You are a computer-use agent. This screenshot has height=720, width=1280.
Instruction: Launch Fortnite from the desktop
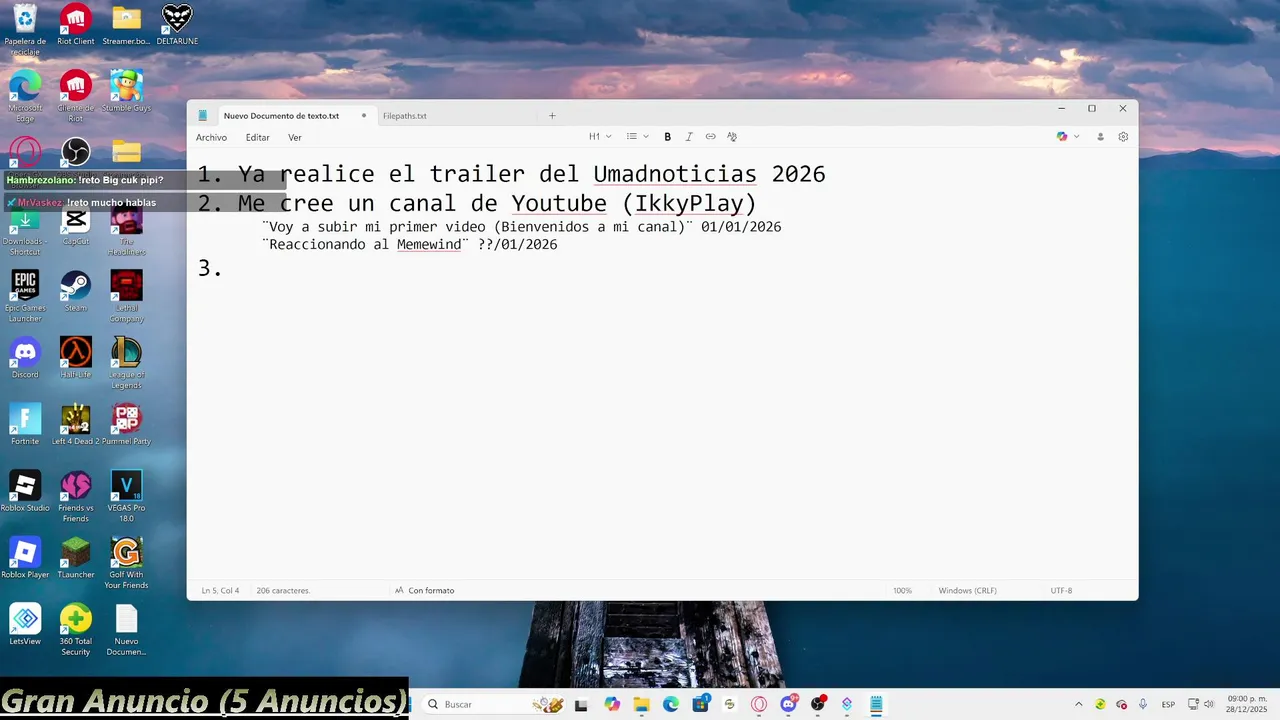(x=25, y=425)
